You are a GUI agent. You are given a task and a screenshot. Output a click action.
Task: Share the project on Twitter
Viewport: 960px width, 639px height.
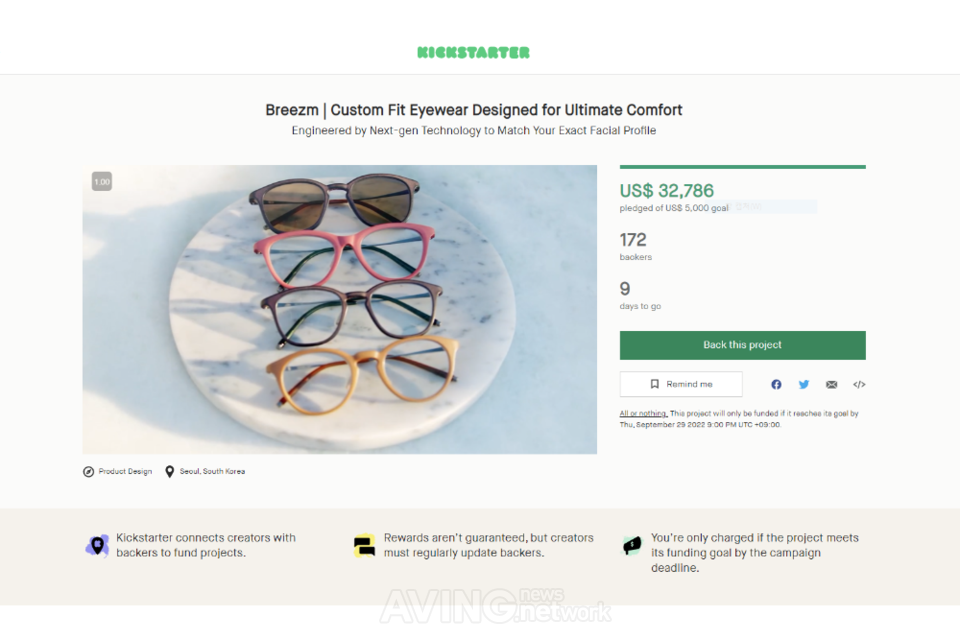(x=804, y=384)
